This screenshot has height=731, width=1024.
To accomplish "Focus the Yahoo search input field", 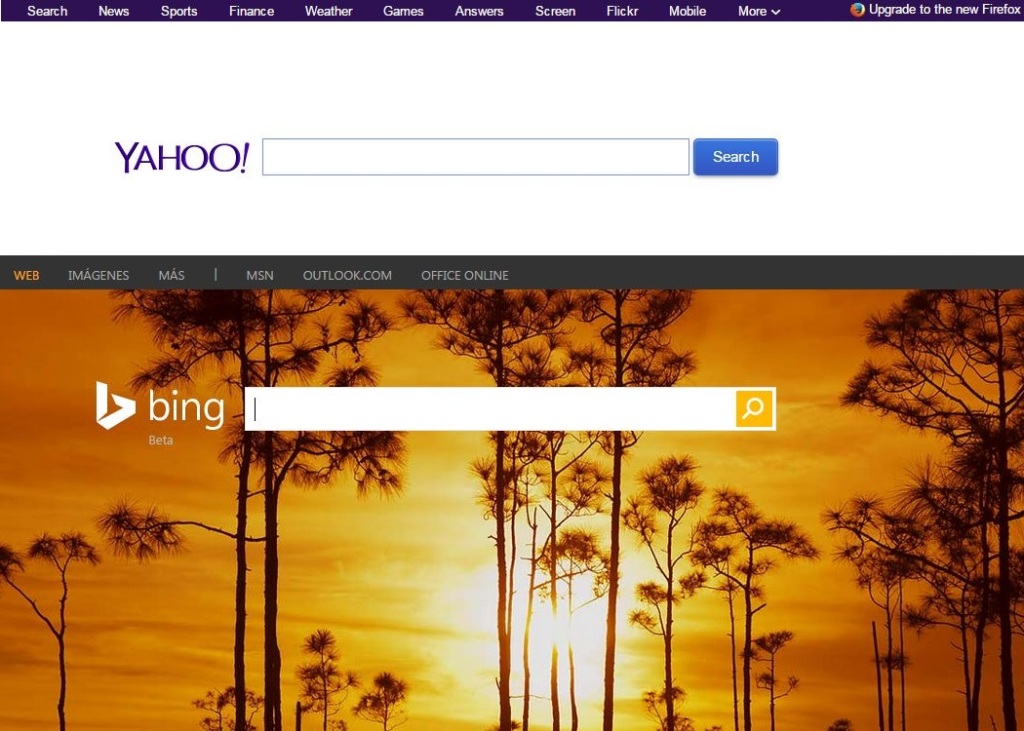I will 475,157.
